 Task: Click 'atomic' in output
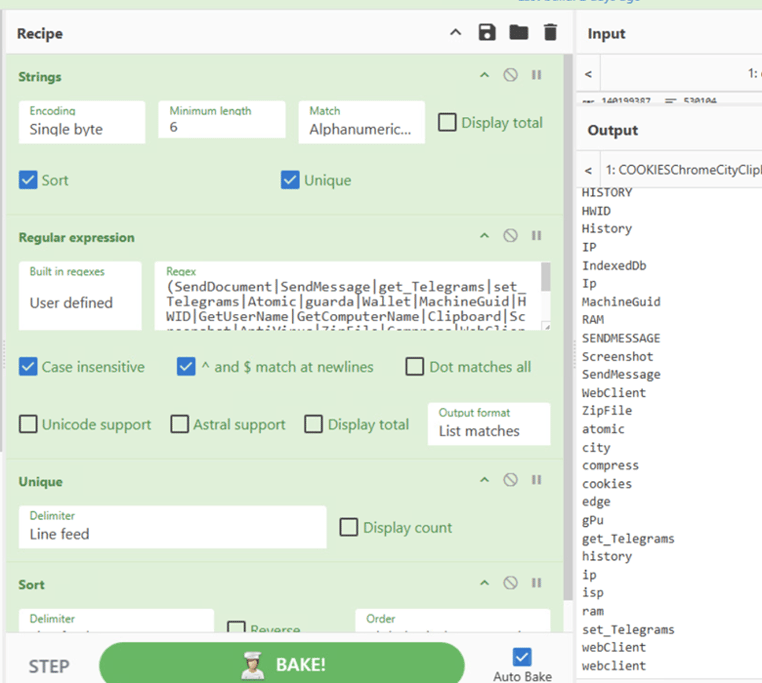[603, 429]
